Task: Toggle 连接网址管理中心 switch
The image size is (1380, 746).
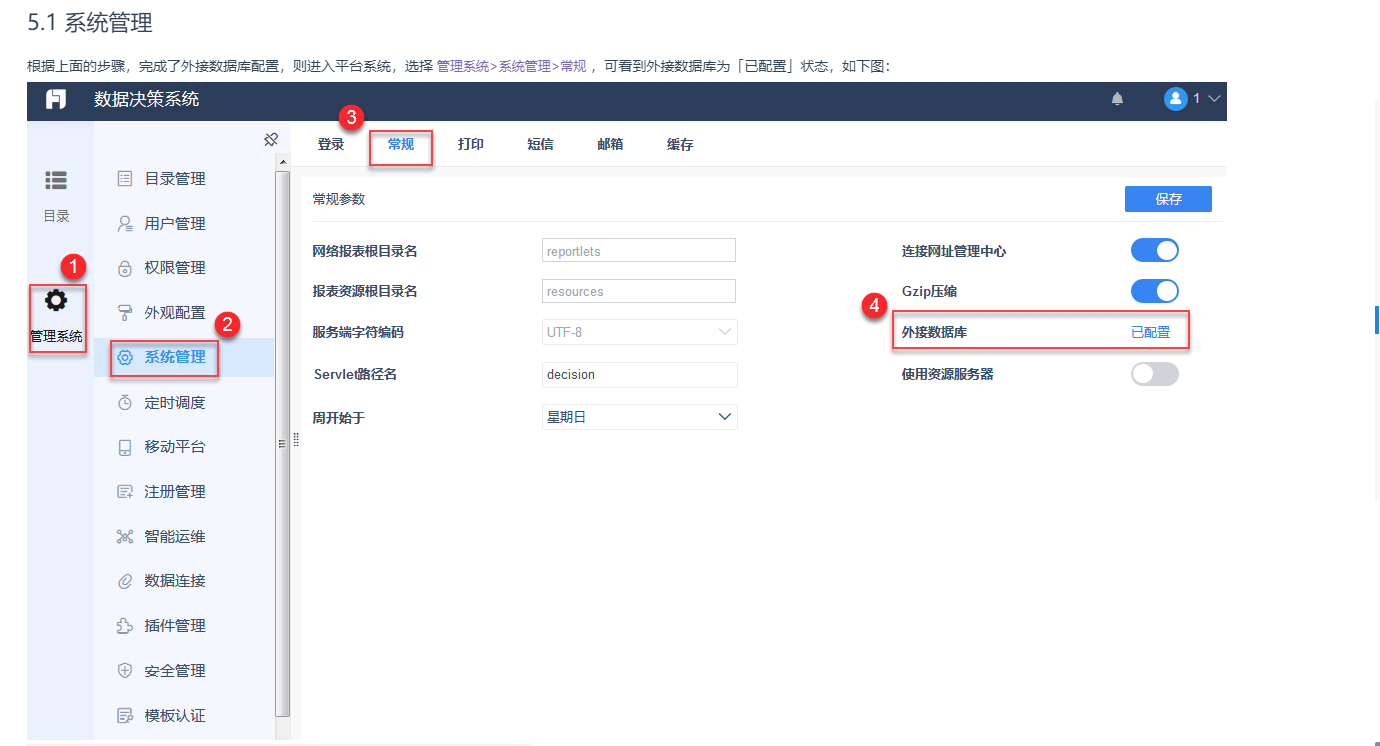Action: pyautogui.click(x=1155, y=250)
